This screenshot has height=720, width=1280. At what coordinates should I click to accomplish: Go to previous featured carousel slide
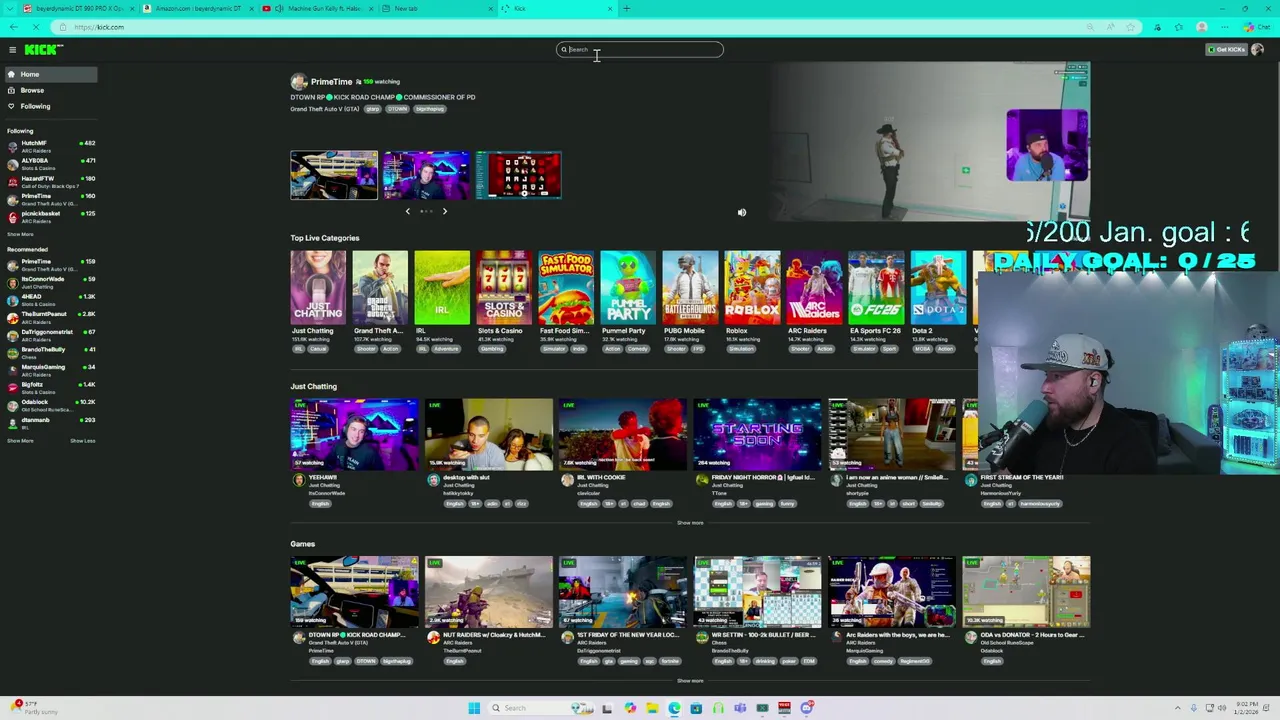point(407,211)
